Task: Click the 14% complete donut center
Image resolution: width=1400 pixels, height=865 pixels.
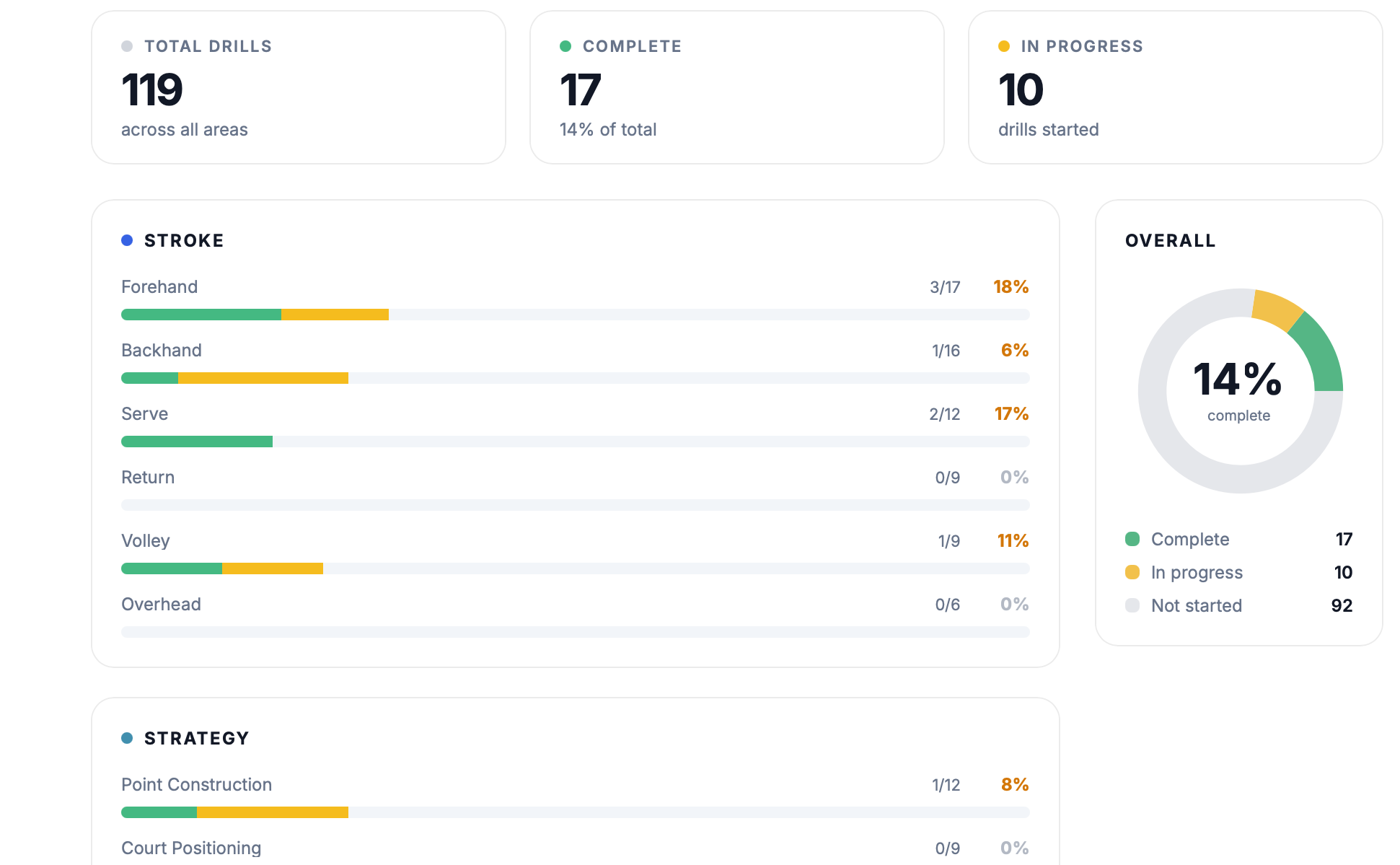Action: click(x=1238, y=390)
